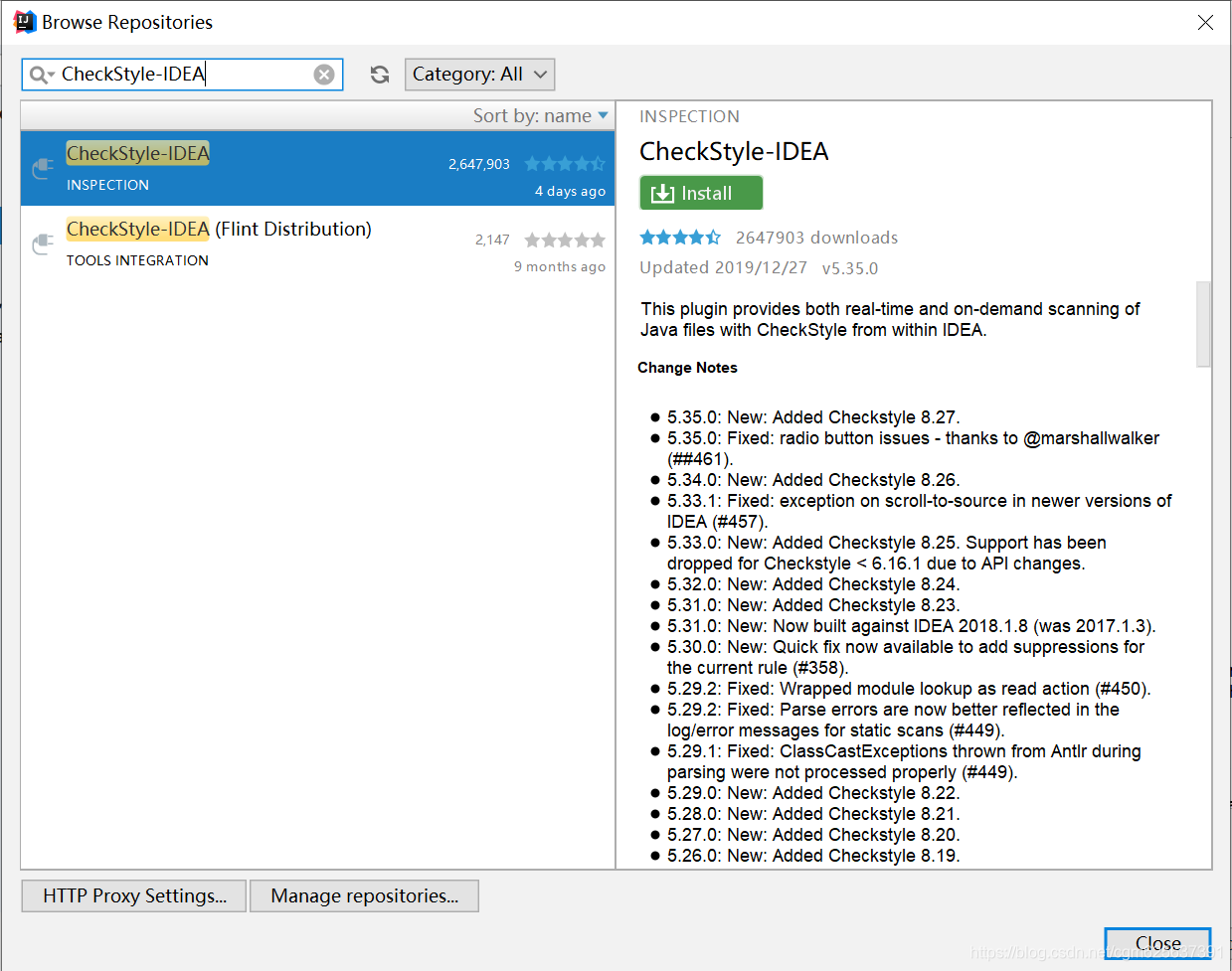
Task: Select CheckStyle-IDEA (Flint Distribution) plugin row
Action: tap(317, 243)
